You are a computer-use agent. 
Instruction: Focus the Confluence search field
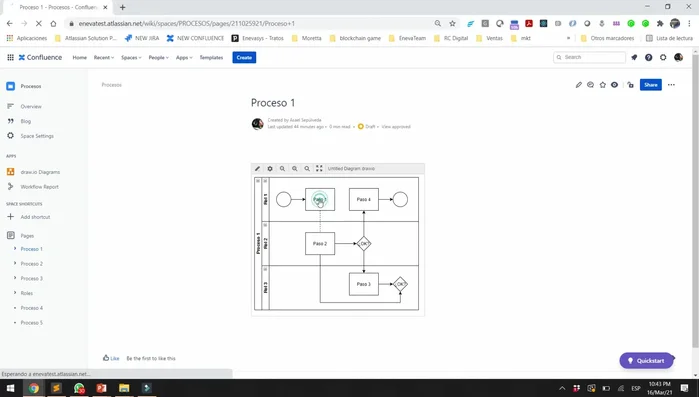[x=589, y=57]
